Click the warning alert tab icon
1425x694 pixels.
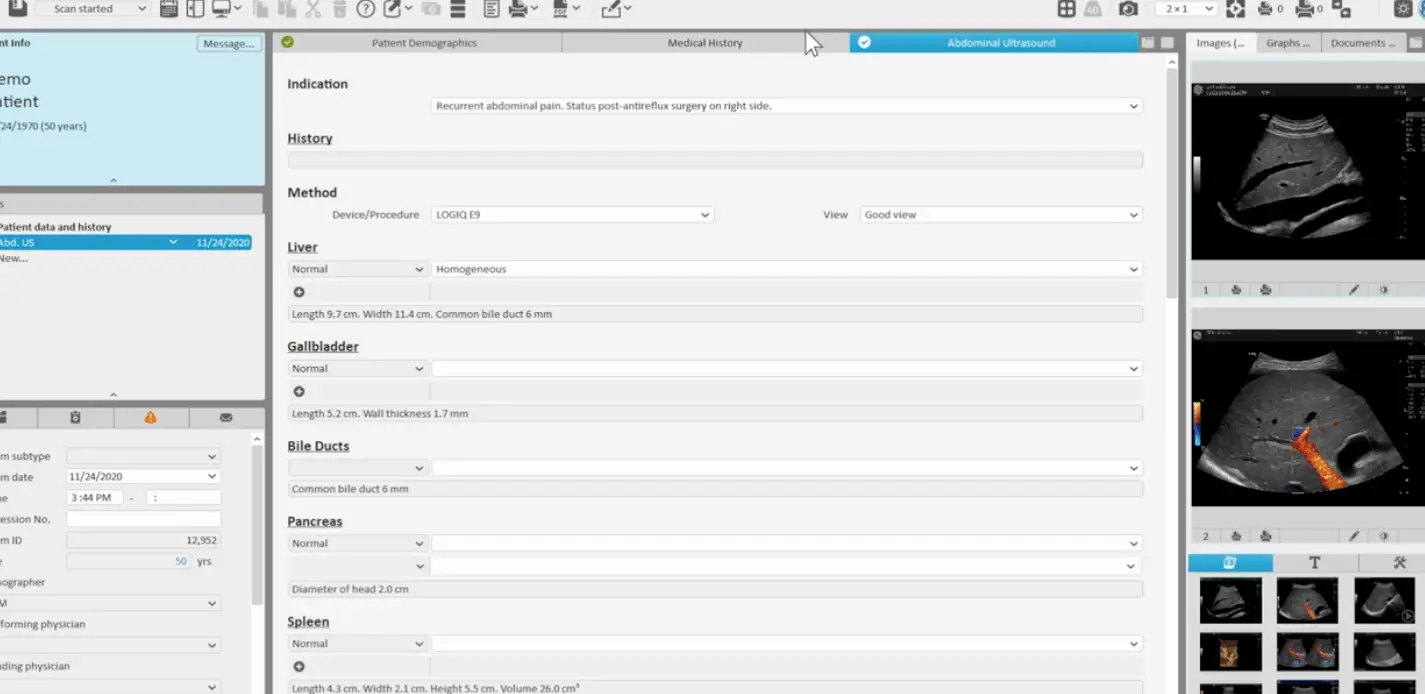(150, 417)
